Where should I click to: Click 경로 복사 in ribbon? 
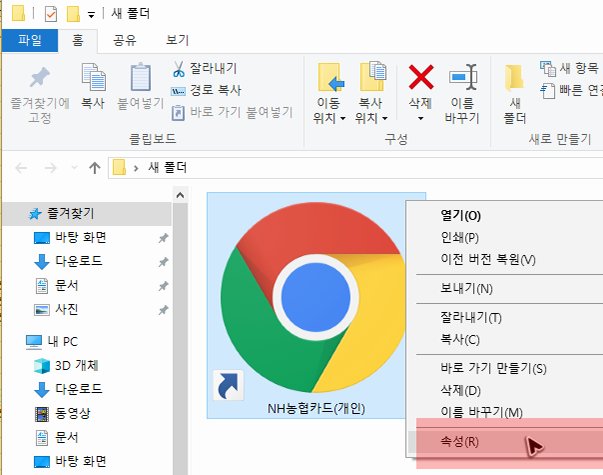click(x=206, y=90)
